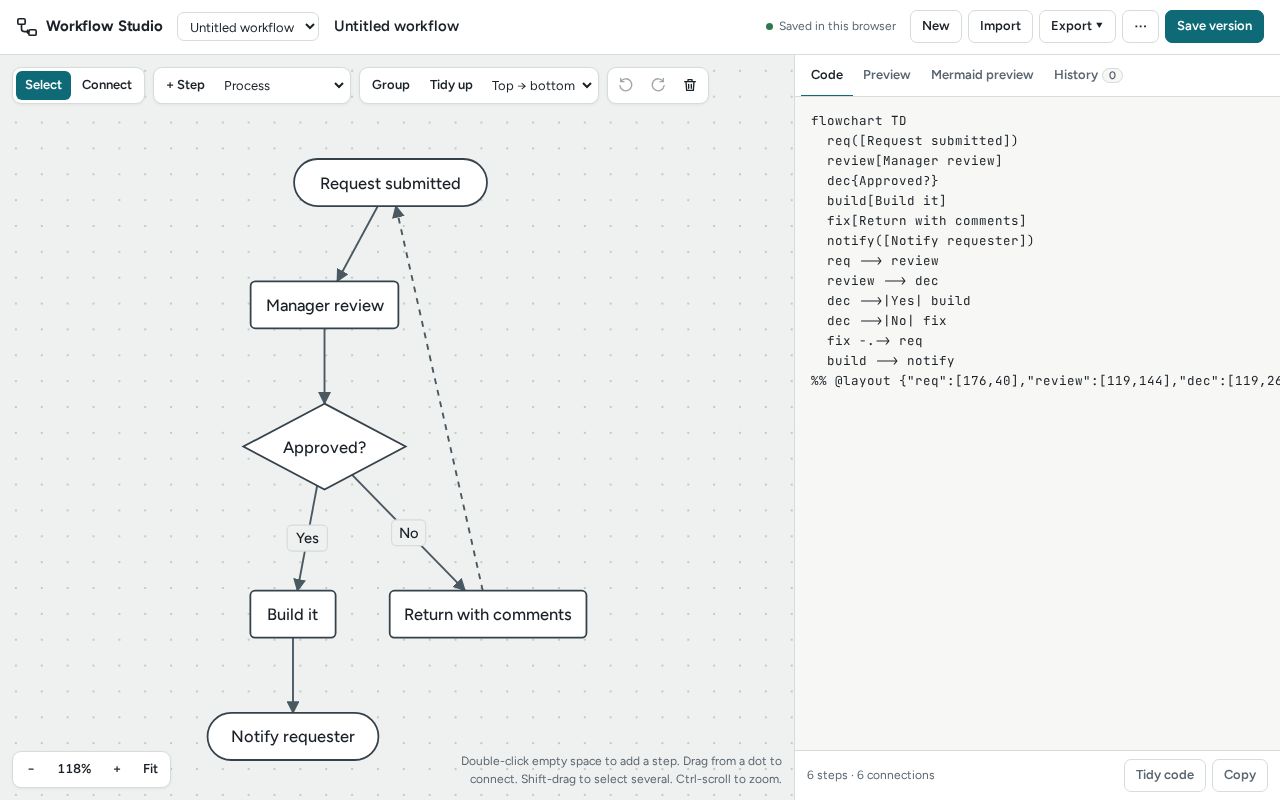Screen dimensions: 1280x800
Task: Click the Import button
Action: (1000, 26)
